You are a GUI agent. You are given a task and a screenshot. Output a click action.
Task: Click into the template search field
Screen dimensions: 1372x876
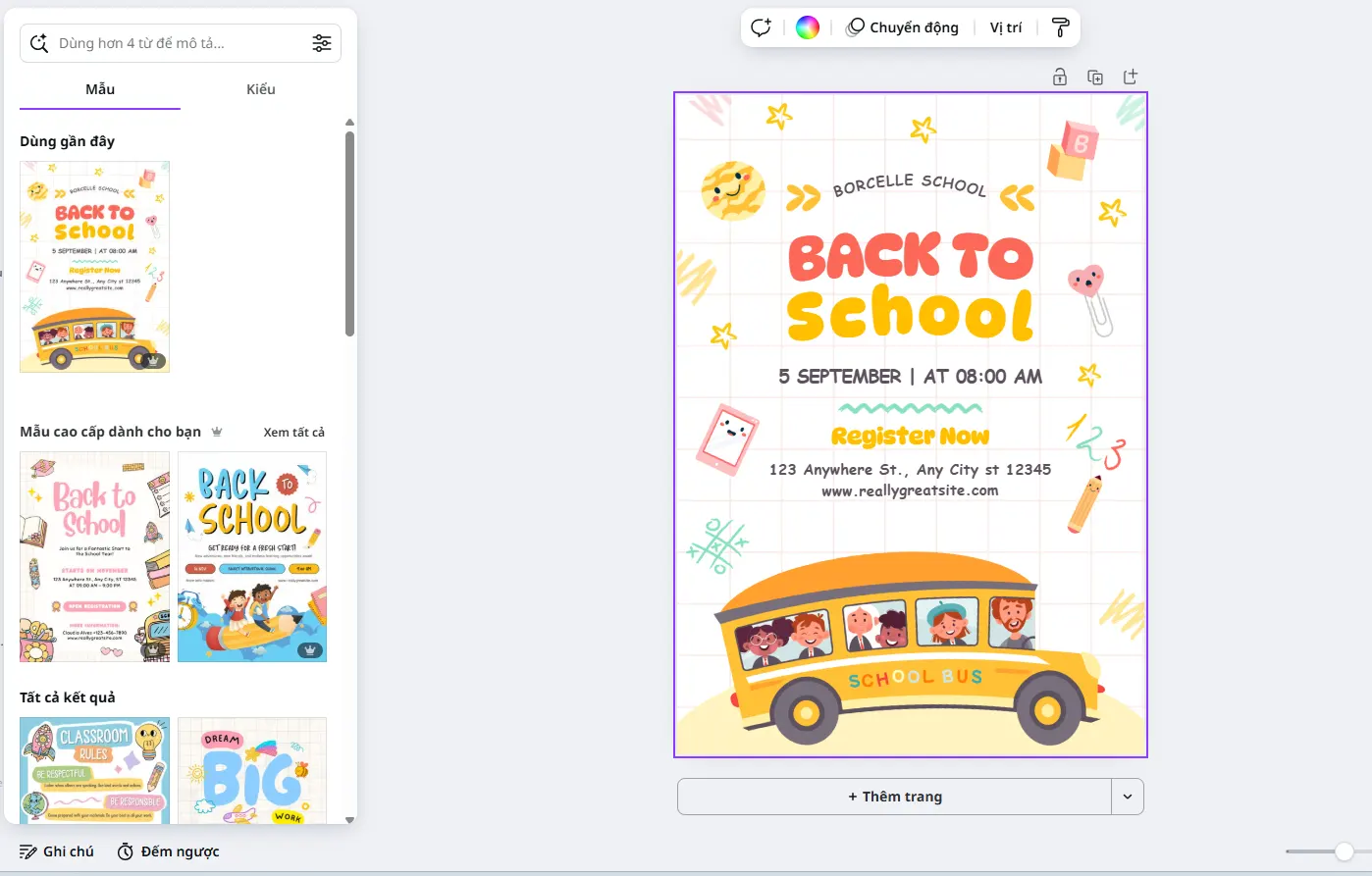(x=181, y=43)
